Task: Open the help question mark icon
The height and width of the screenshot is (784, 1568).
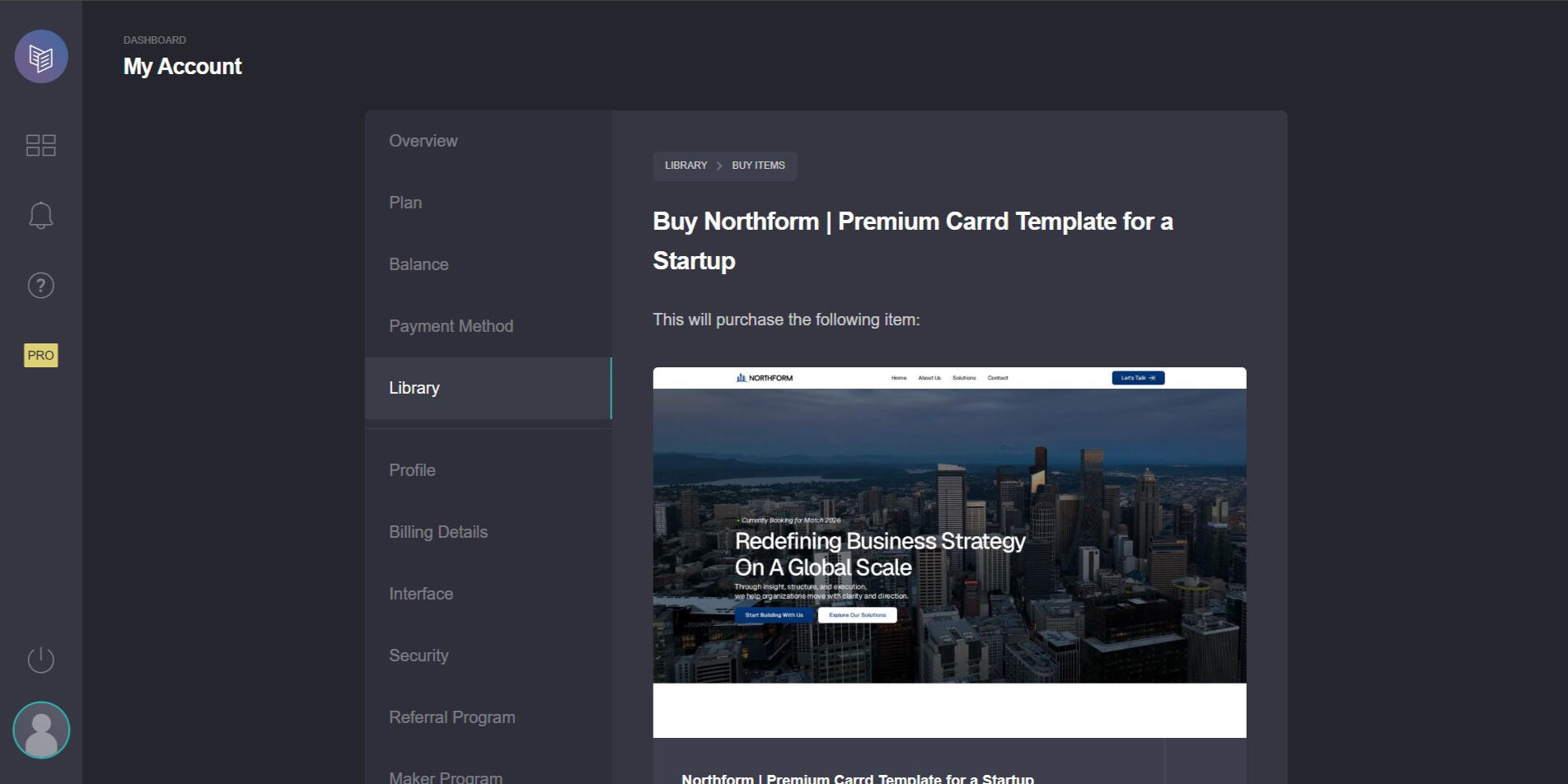Action: (x=41, y=286)
